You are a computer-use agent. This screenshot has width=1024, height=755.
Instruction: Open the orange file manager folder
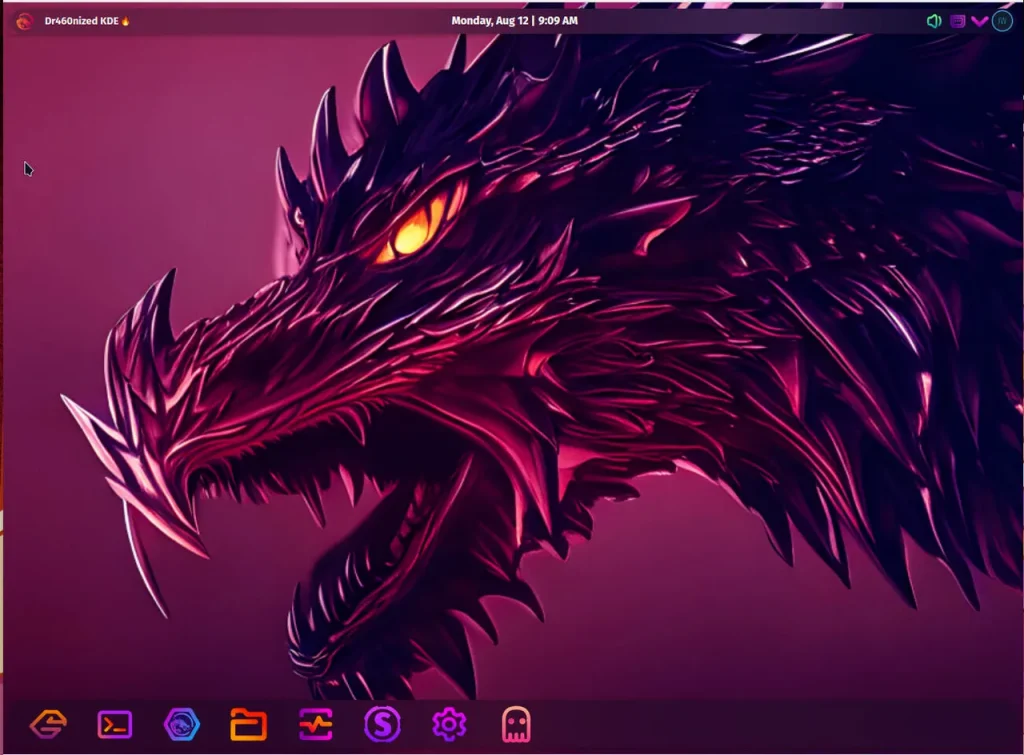coord(248,724)
